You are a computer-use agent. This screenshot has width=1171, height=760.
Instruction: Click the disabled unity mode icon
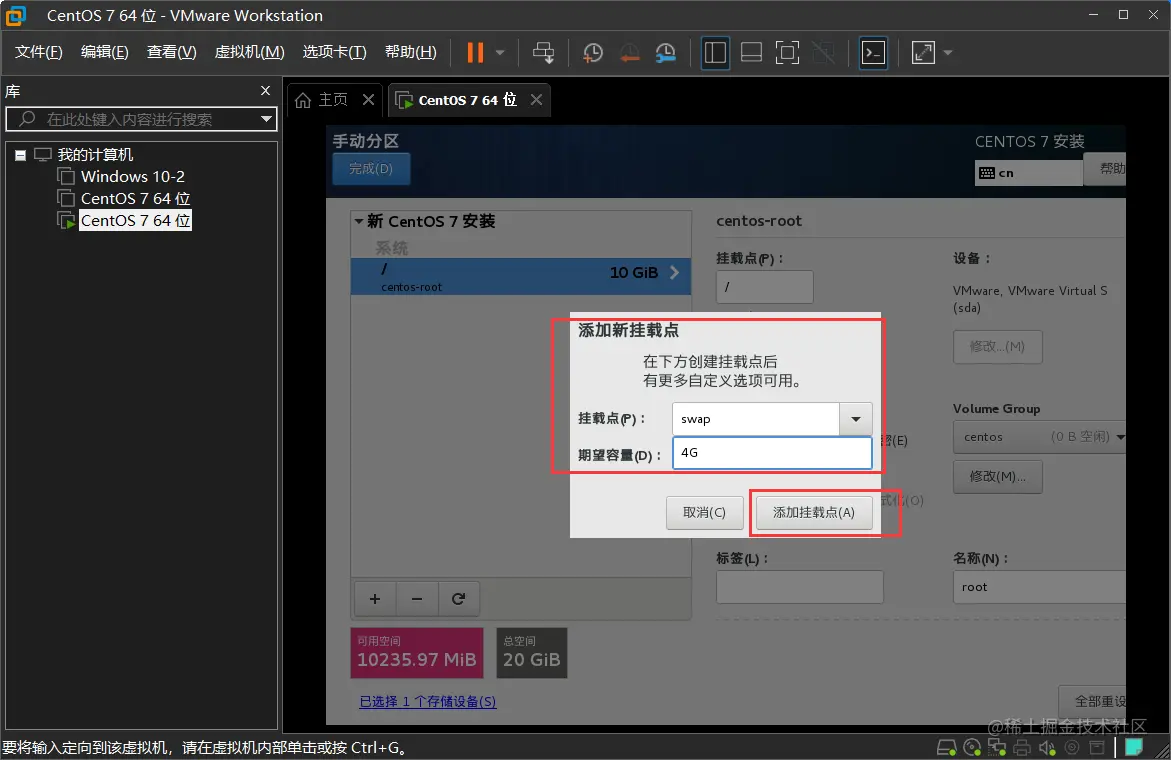(x=824, y=52)
